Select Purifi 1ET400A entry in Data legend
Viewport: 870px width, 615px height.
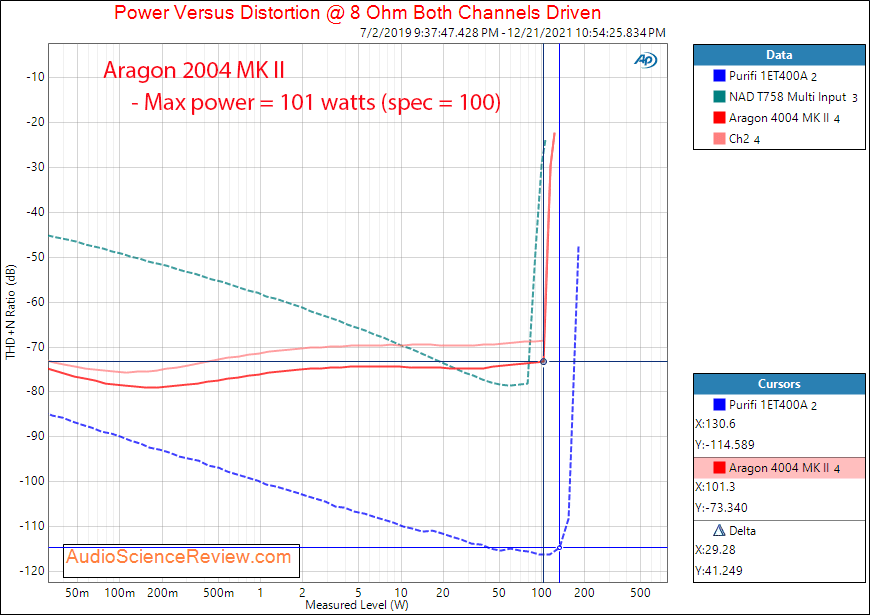(772, 75)
